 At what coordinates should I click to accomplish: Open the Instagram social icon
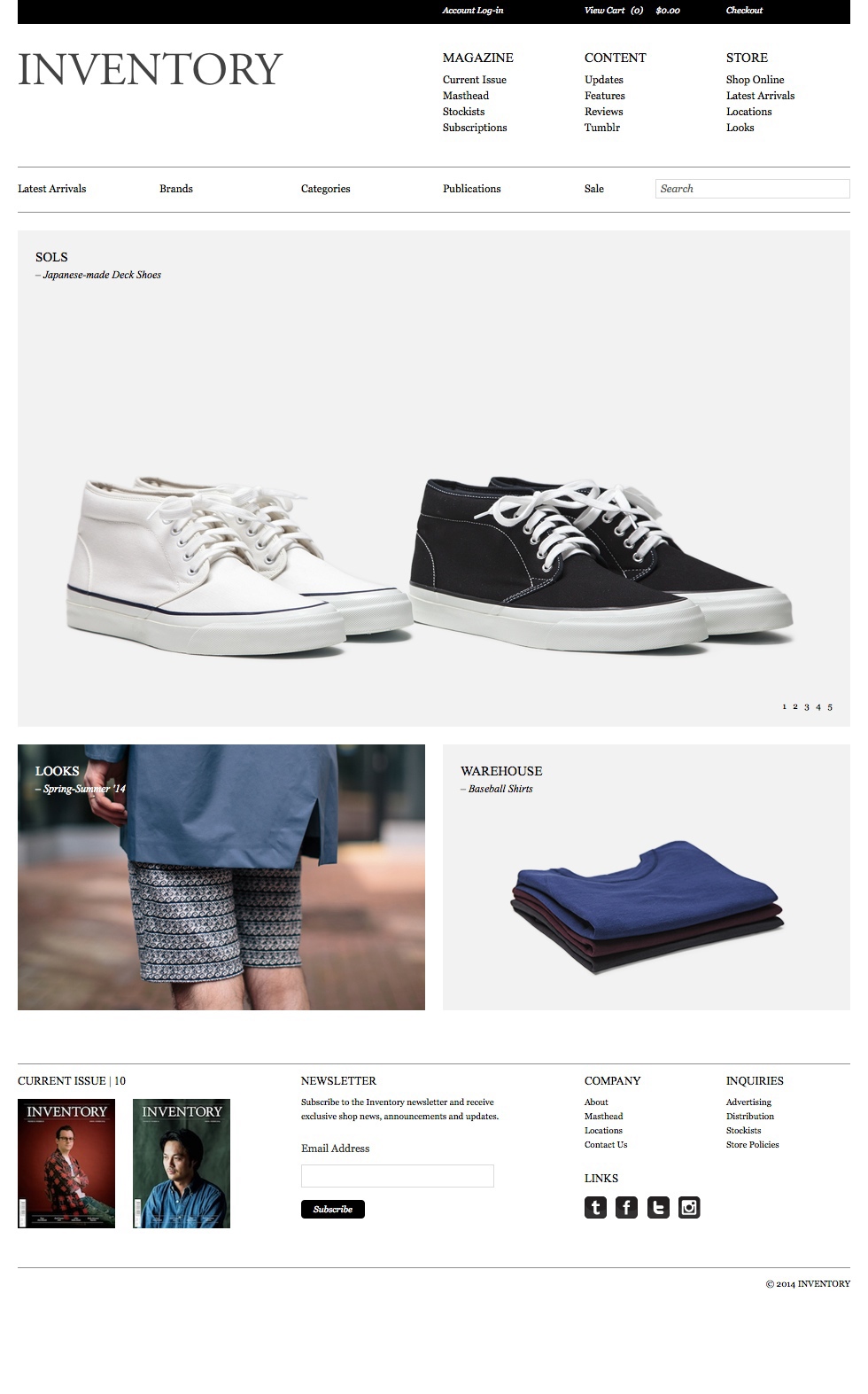689,1207
